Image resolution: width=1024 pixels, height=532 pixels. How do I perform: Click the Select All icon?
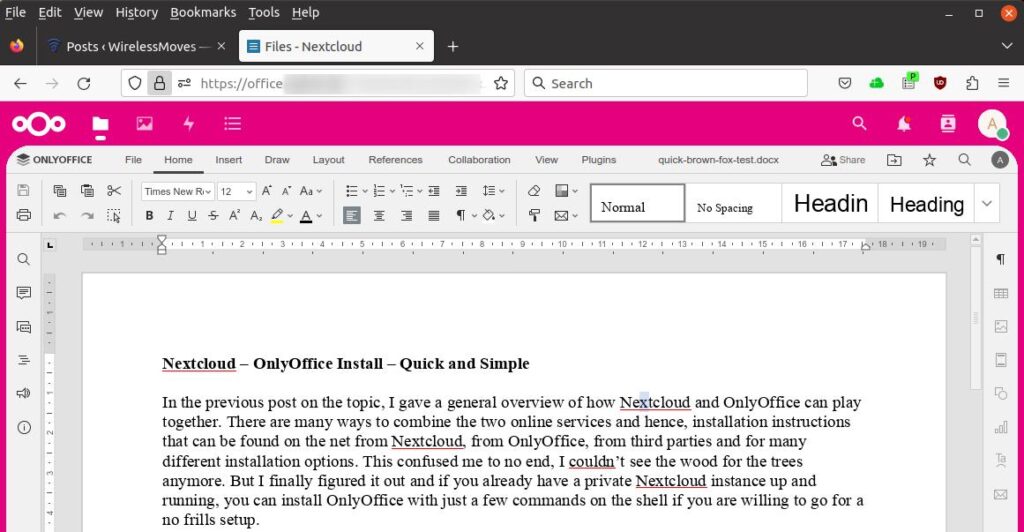click(114, 215)
